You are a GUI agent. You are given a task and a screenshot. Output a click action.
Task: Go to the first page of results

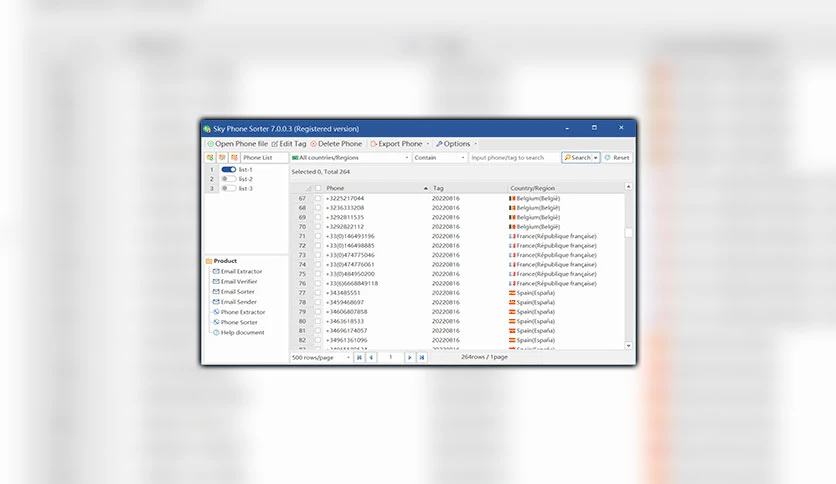click(x=359, y=358)
